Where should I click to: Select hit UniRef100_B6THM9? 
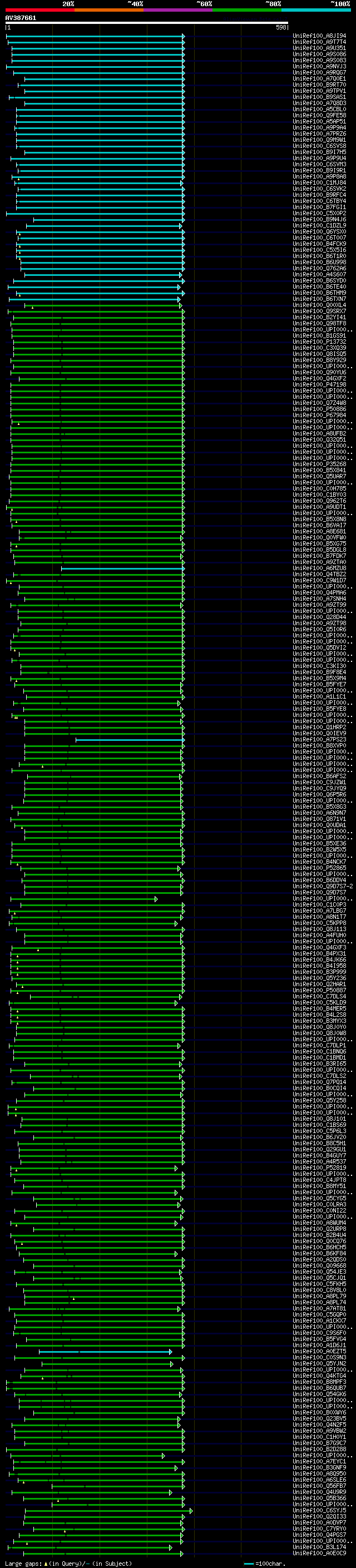tap(319, 293)
